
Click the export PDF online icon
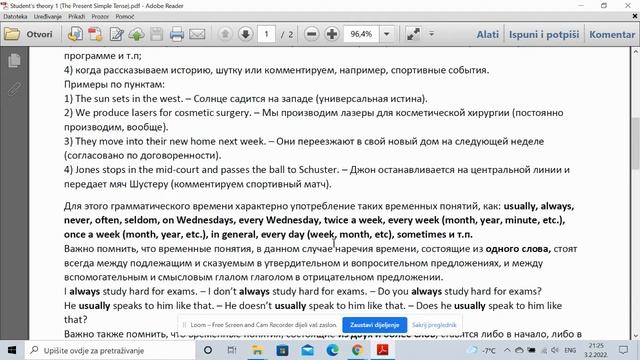75,34
